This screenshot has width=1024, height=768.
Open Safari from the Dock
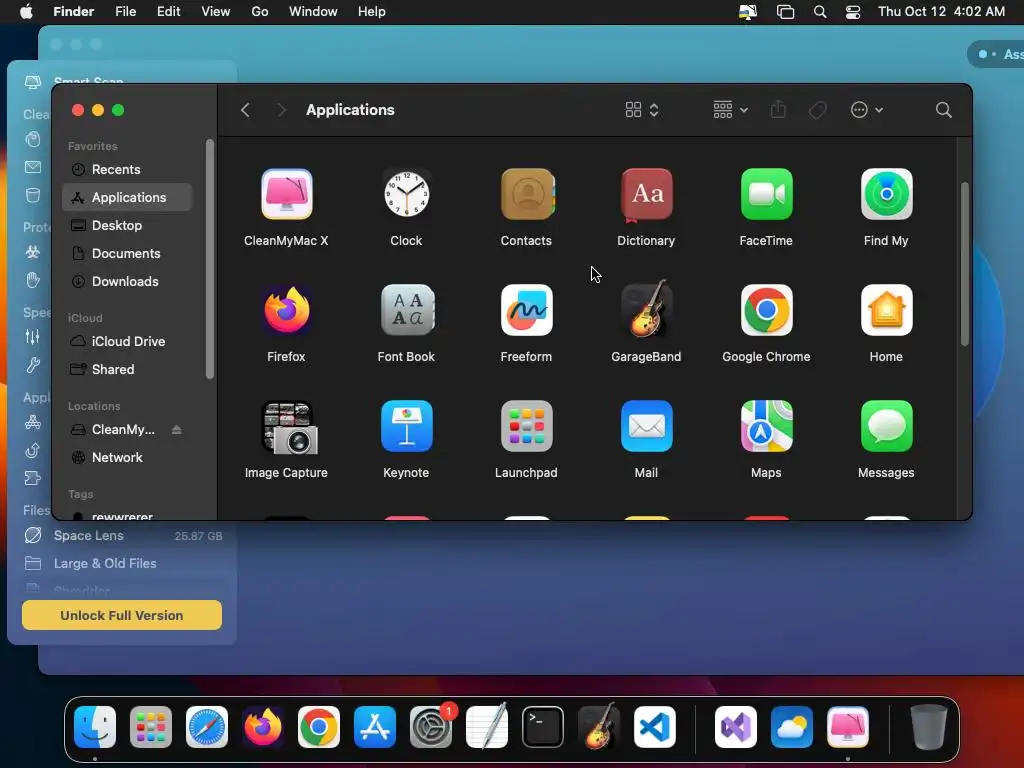[207, 727]
